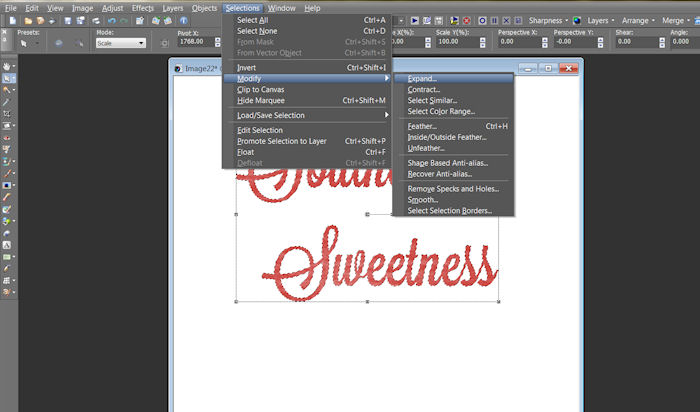Choose Expand... from the Modify submenu
The height and width of the screenshot is (412, 700).
point(422,78)
